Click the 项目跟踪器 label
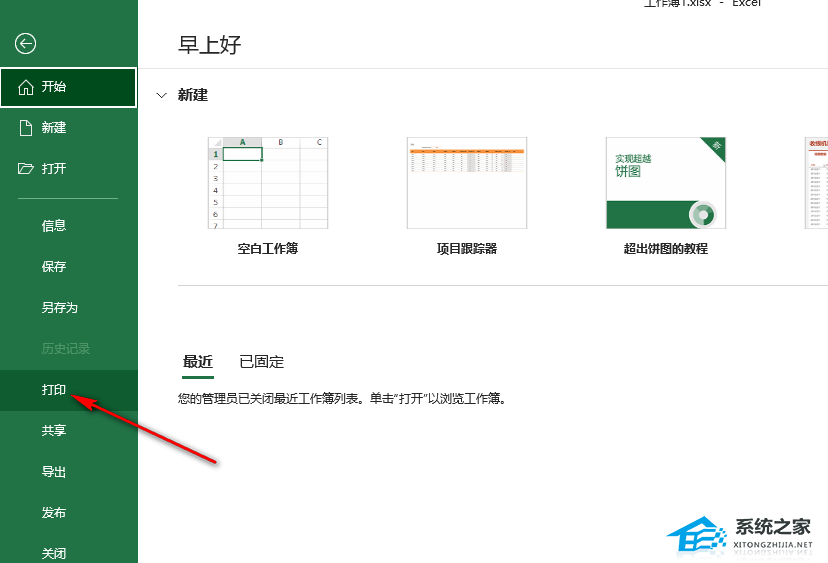 tap(467, 249)
